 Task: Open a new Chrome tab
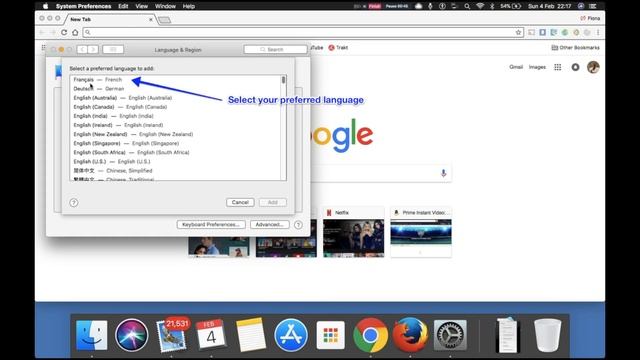click(164, 20)
